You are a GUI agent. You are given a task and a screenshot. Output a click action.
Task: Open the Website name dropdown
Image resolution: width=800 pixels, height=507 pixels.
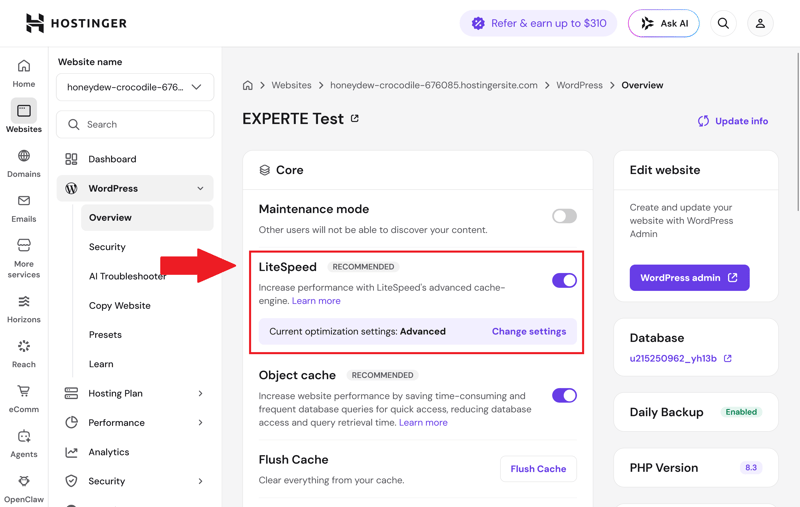point(135,87)
